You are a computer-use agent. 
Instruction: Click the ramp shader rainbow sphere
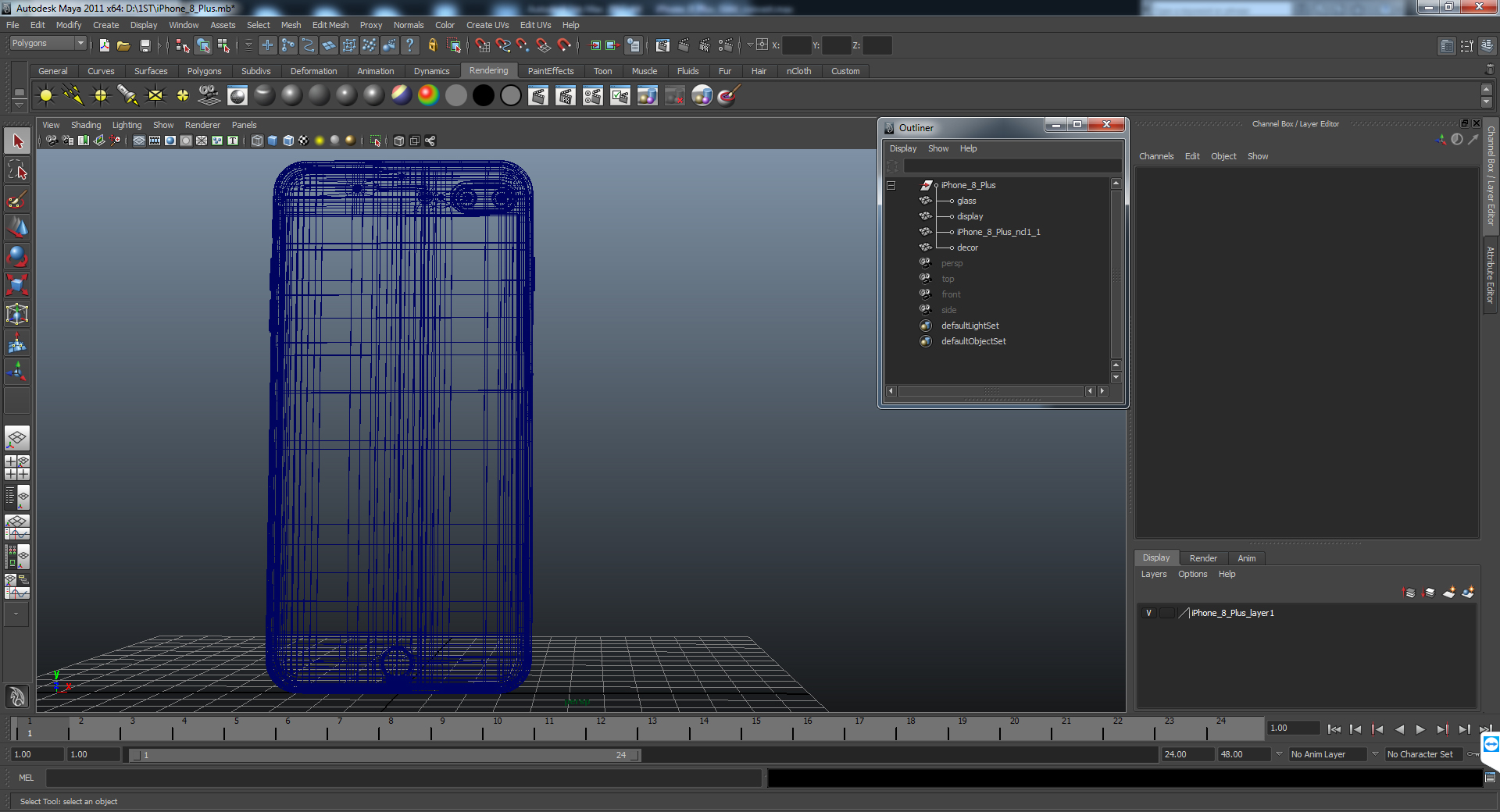pyautogui.click(x=428, y=95)
